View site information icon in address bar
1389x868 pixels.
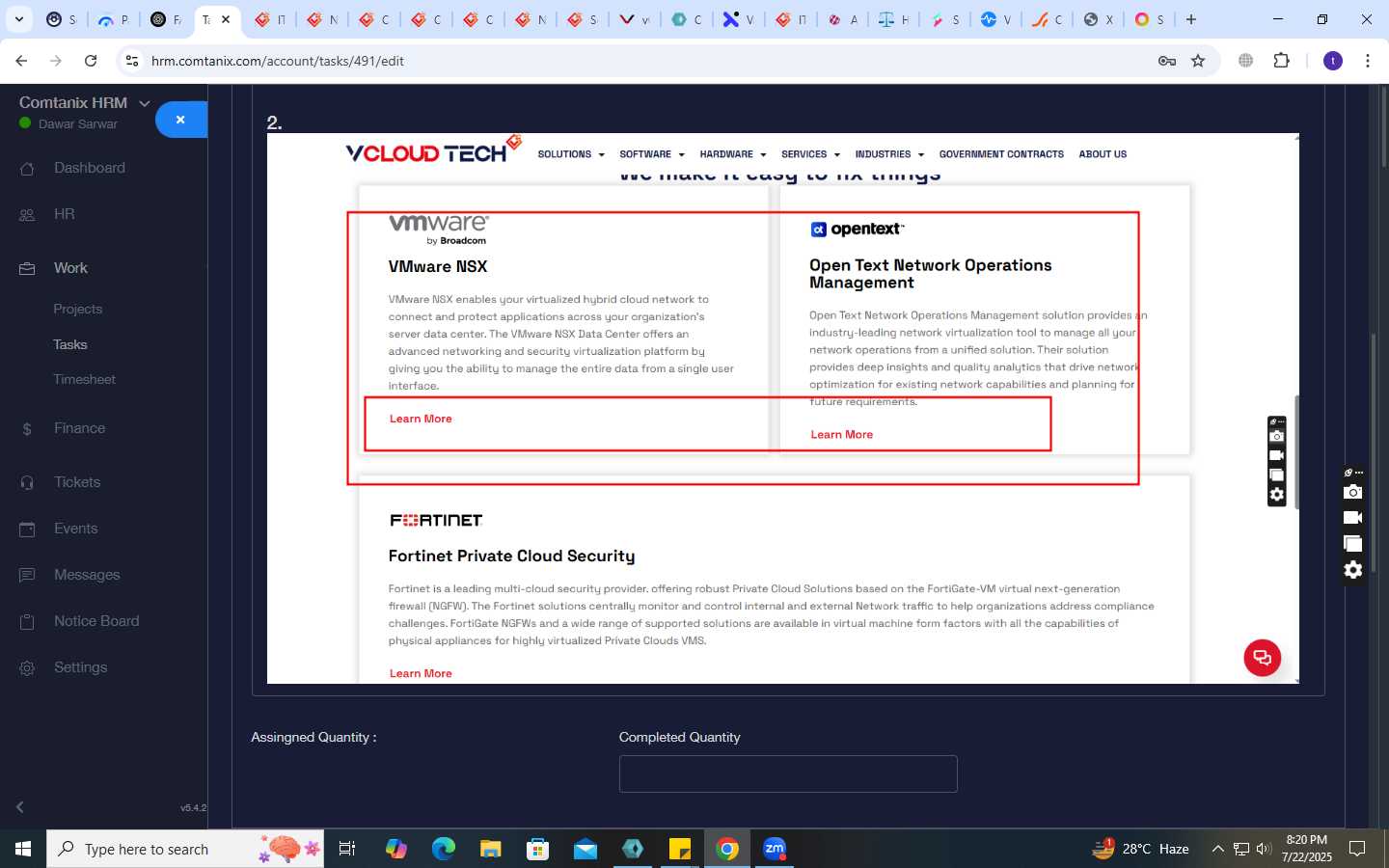(x=132, y=61)
